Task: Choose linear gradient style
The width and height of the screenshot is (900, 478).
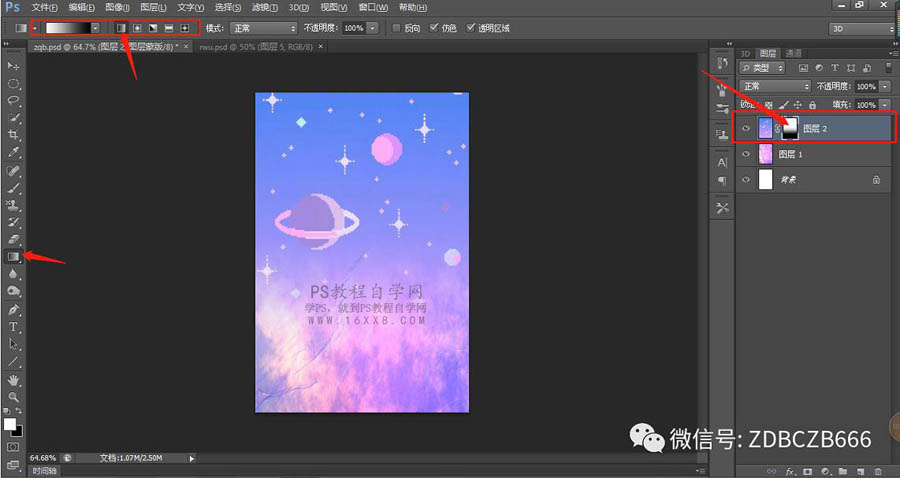Action: click(x=121, y=28)
